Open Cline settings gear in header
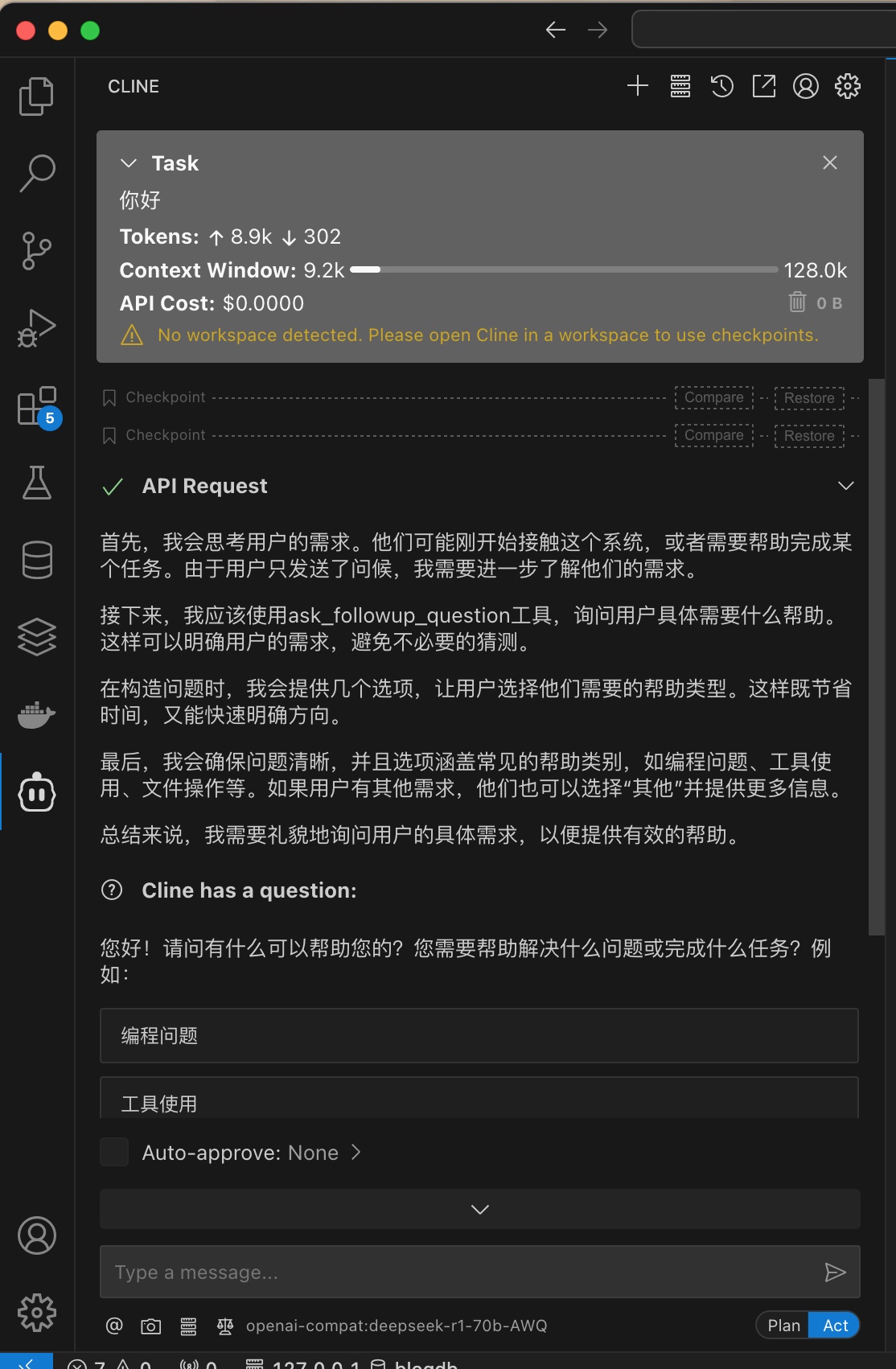 point(848,86)
